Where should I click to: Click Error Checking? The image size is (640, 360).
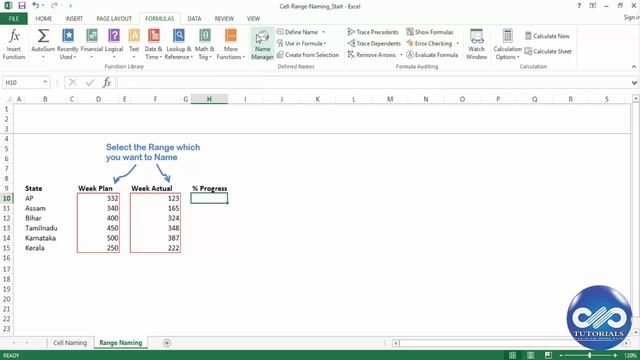429,43
